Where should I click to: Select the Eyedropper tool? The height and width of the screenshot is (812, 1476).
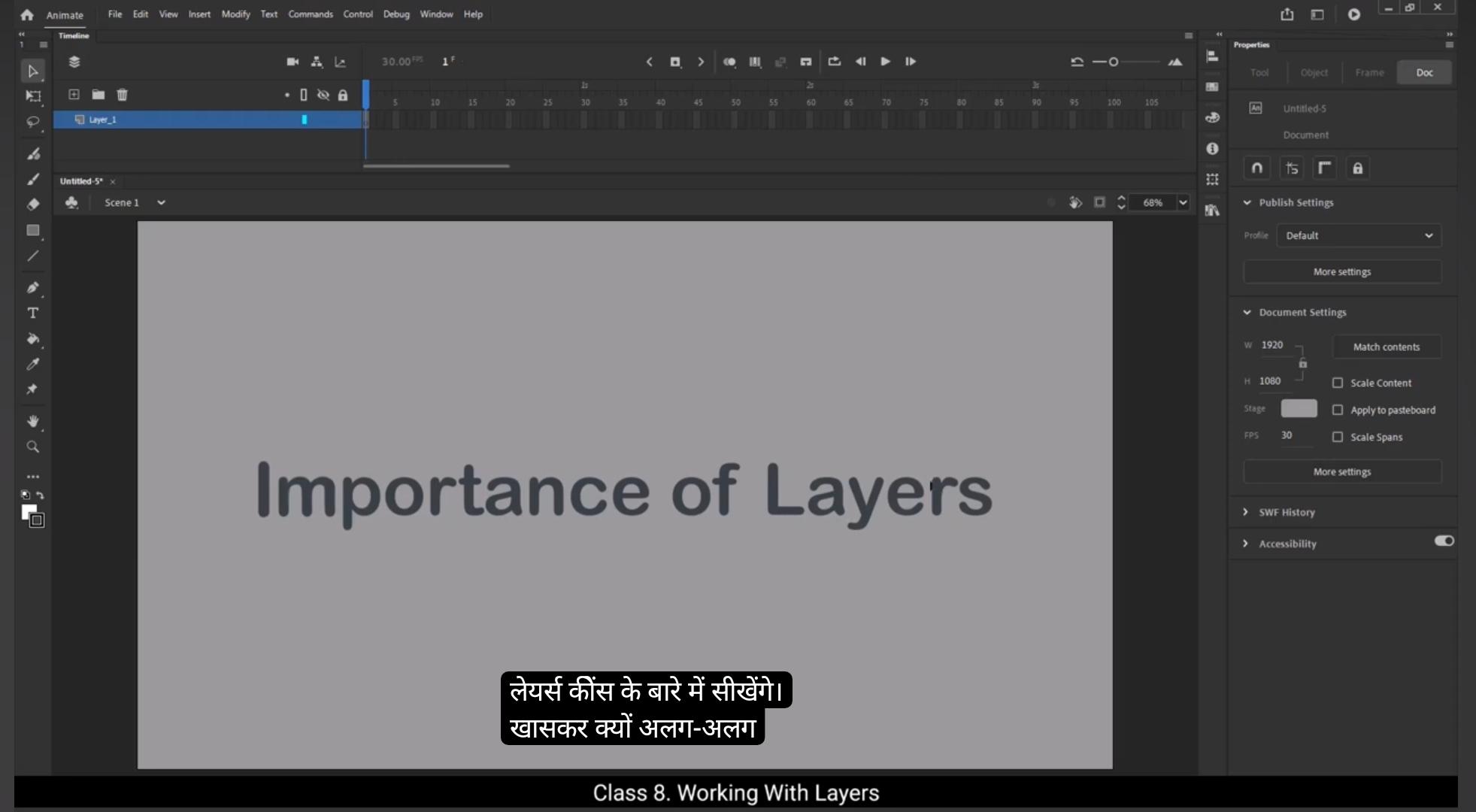pos(32,365)
